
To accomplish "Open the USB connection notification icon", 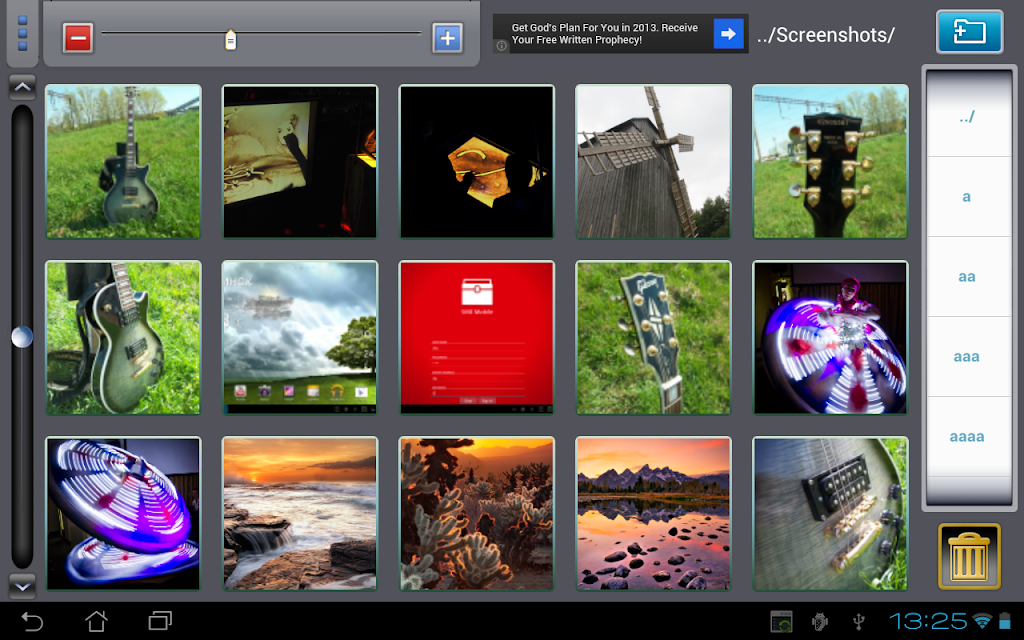I will [859, 622].
